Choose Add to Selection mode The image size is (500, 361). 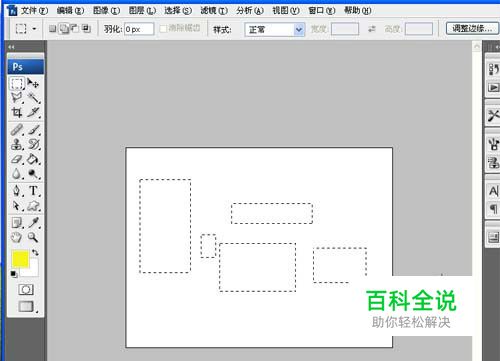(64, 29)
